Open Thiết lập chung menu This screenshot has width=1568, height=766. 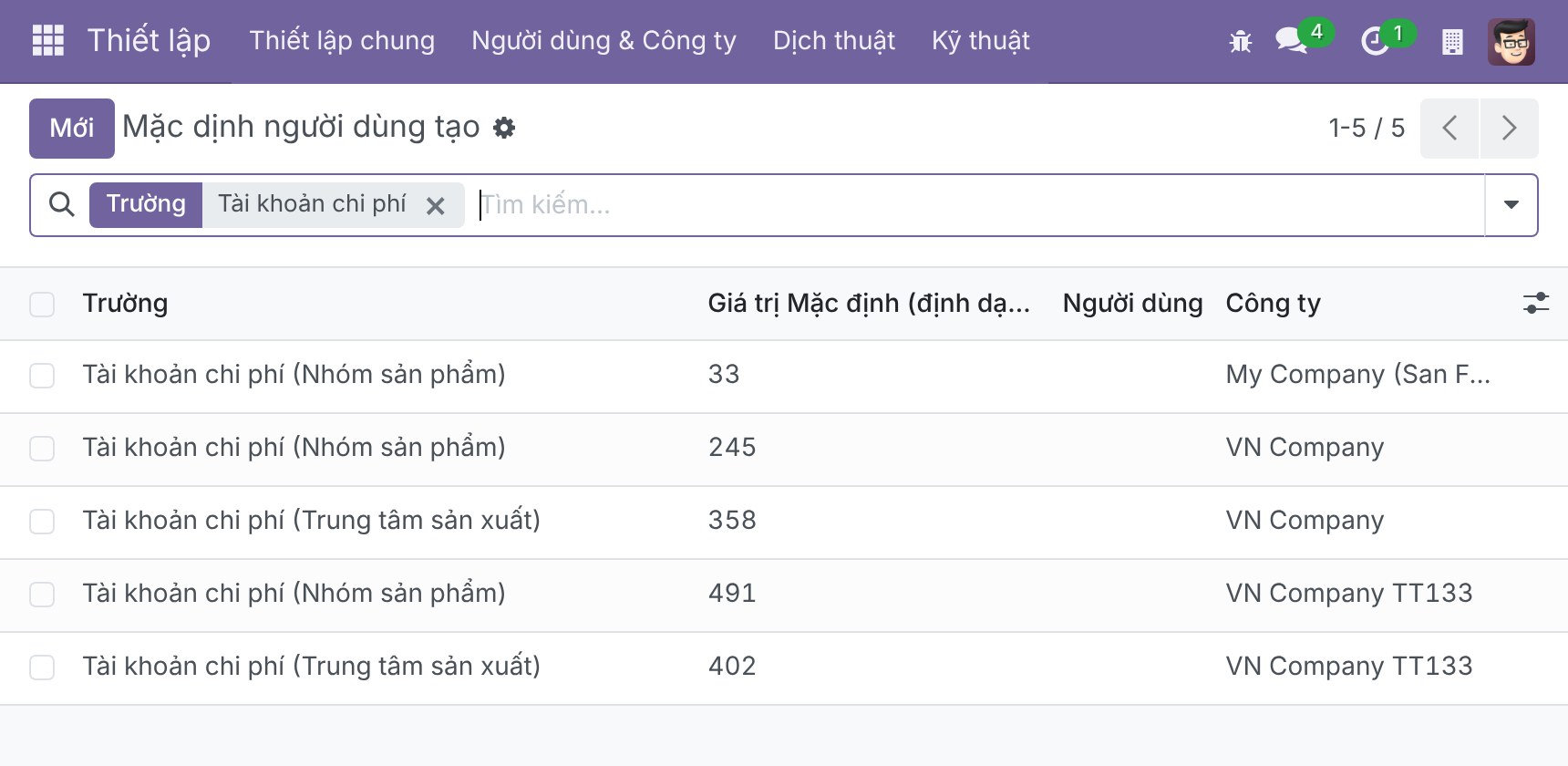click(x=342, y=41)
